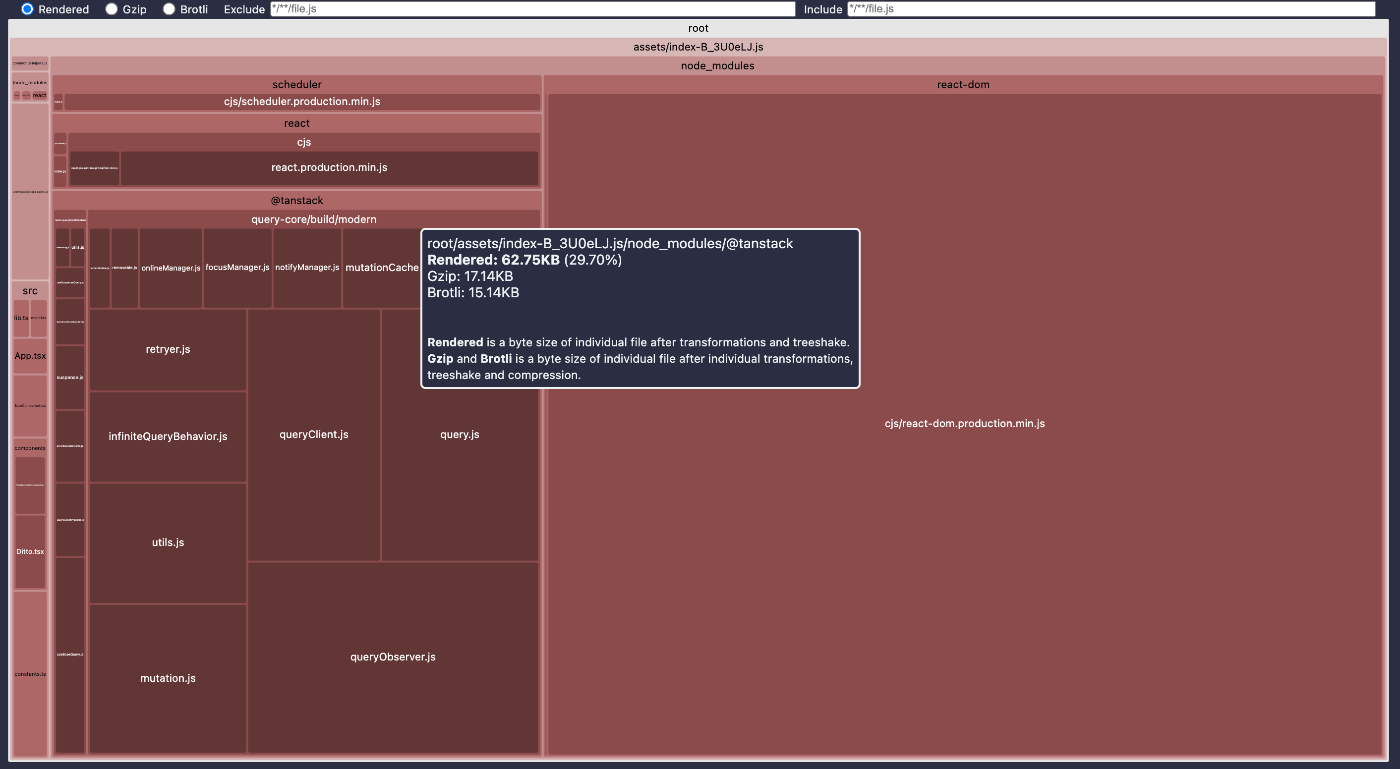The height and width of the screenshot is (769, 1400).
Task: Select utils.js block below infiniteQueryBehavior.js
Action: [x=168, y=543]
